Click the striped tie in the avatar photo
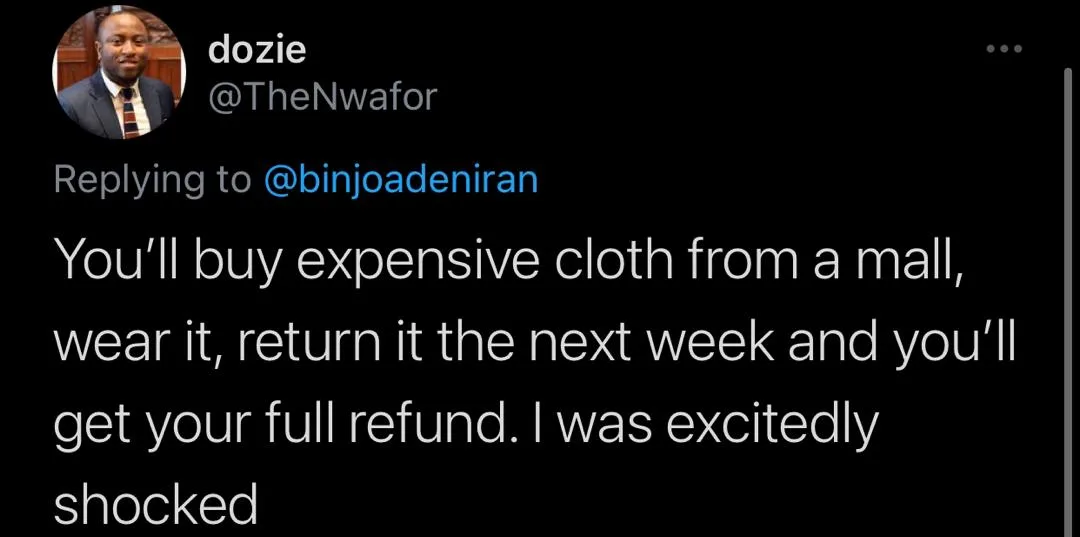Image resolution: width=1080 pixels, height=537 pixels. point(129,113)
